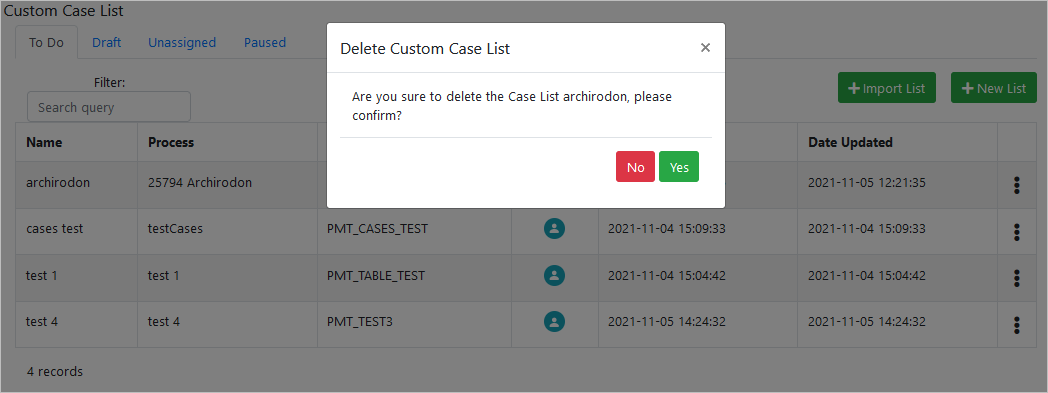The width and height of the screenshot is (1048, 393).
Task: Open the Paused tab
Action: (x=265, y=43)
